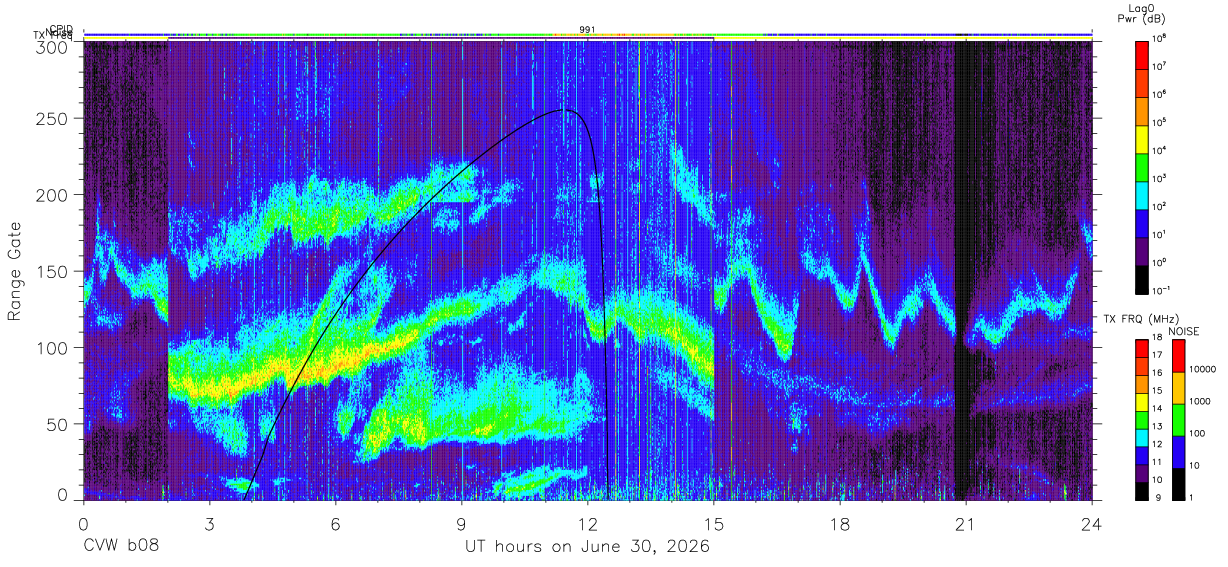This screenshot has width=1228, height=567.
Task: Select the cyan 12–13 MHz TX FRQ swatch
Action: [x=1142, y=437]
